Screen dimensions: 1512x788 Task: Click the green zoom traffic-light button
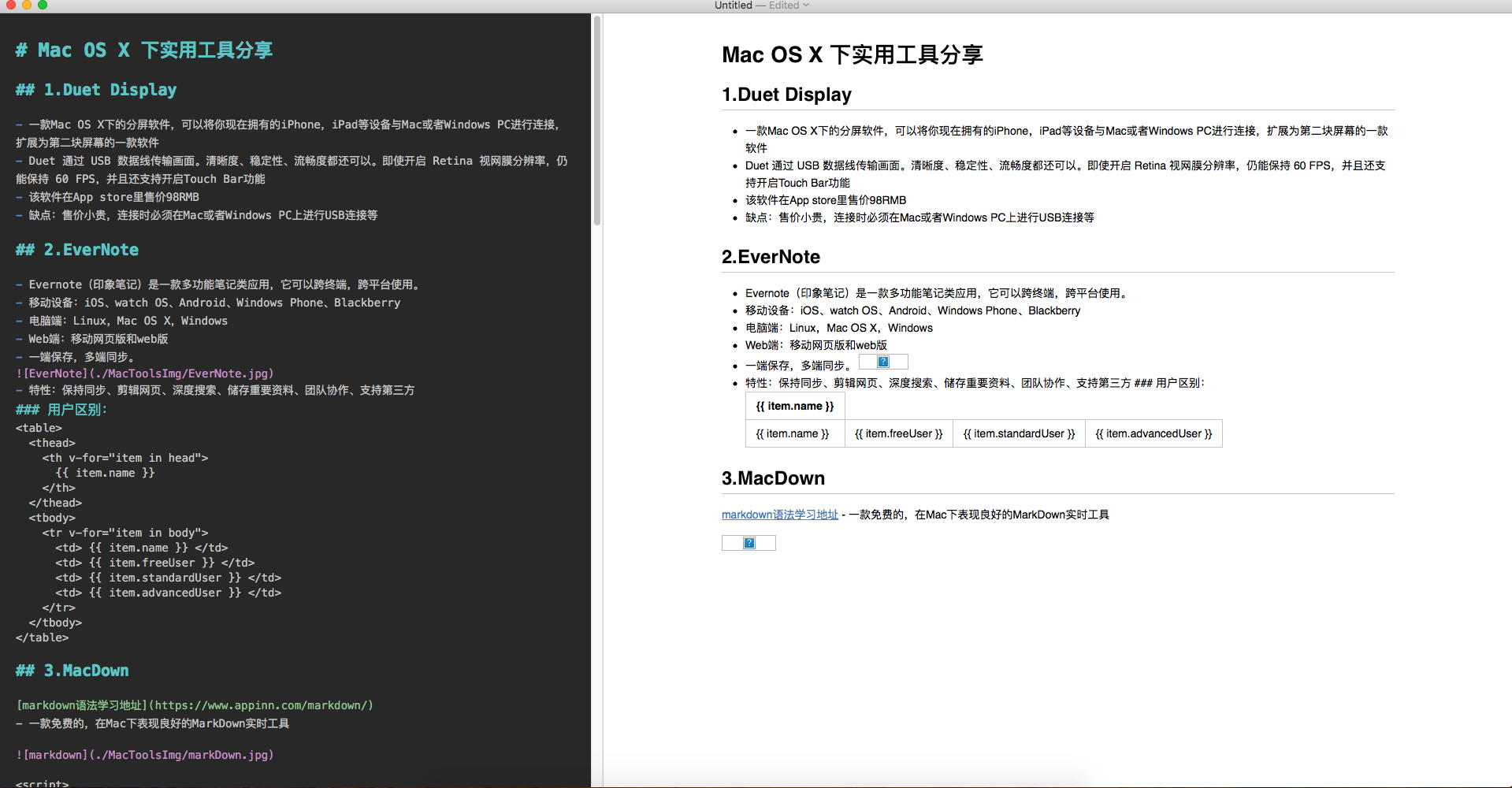coord(42,6)
